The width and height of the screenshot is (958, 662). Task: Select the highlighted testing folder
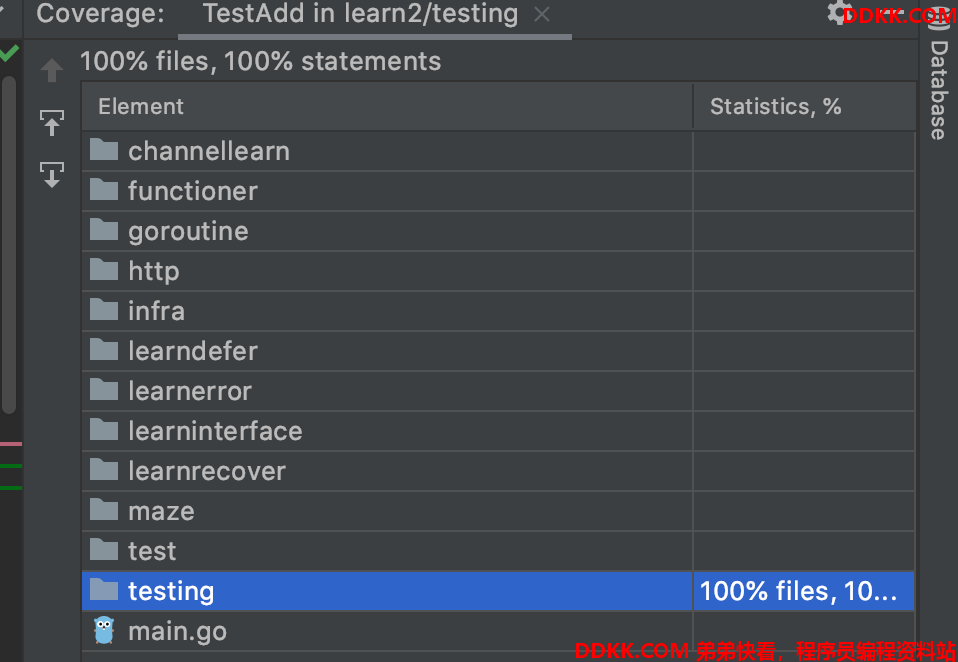171,591
